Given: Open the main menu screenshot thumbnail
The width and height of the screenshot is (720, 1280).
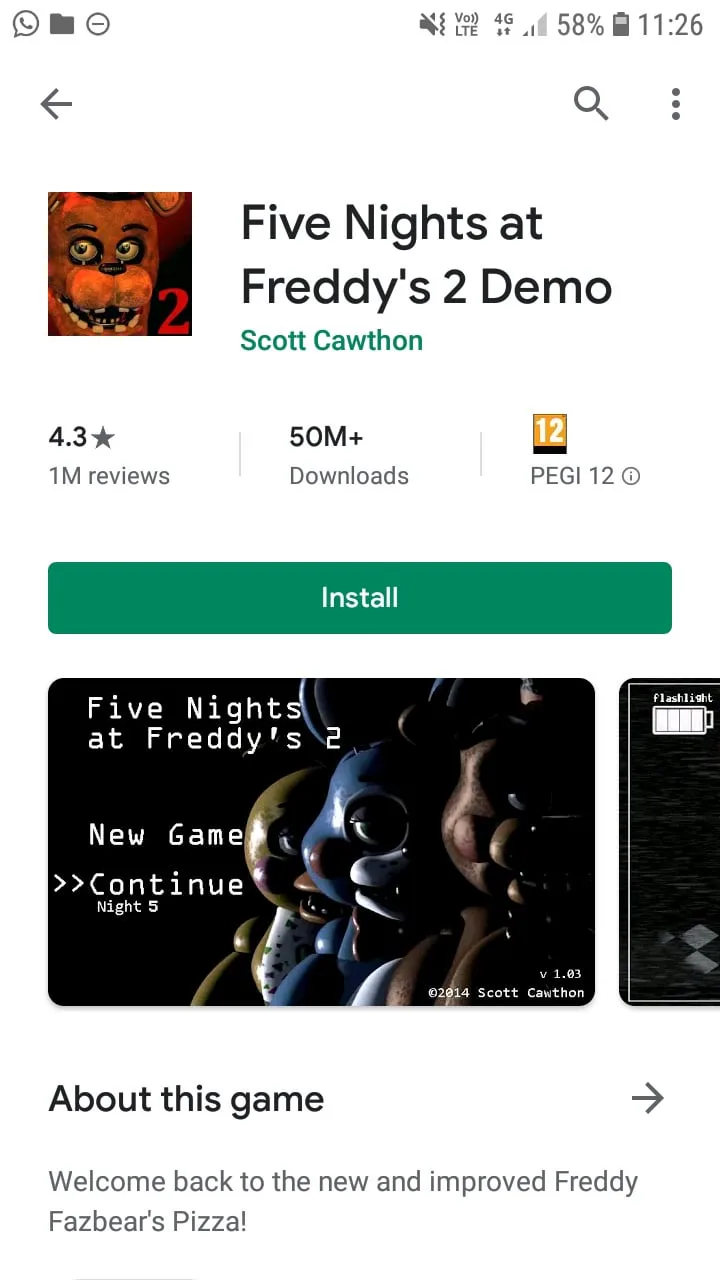Looking at the screenshot, I should point(321,842).
